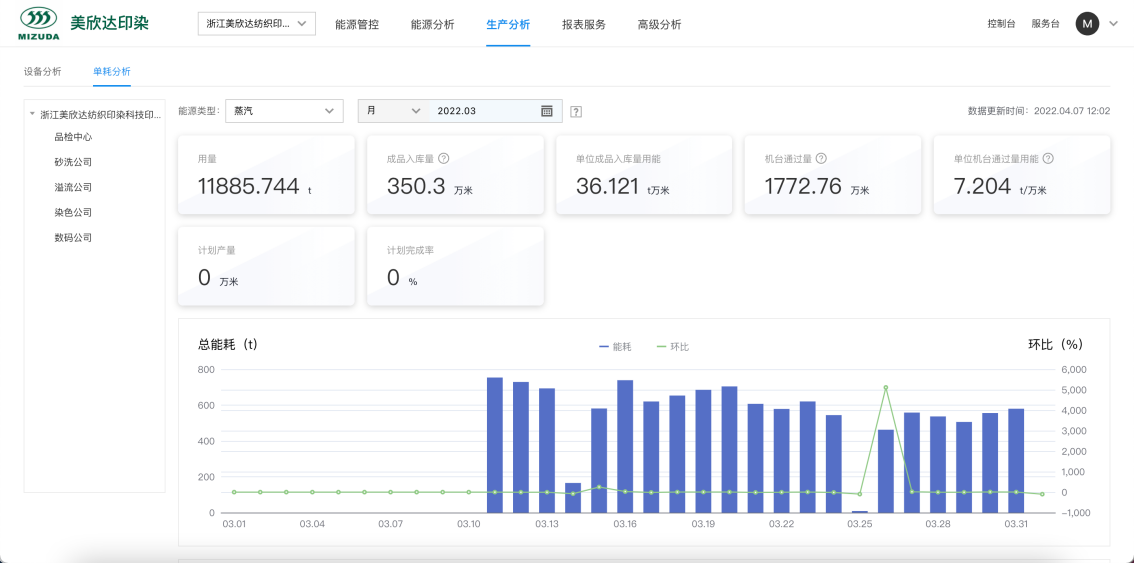
Task: Click help icon next to date picker
Action: point(576,112)
